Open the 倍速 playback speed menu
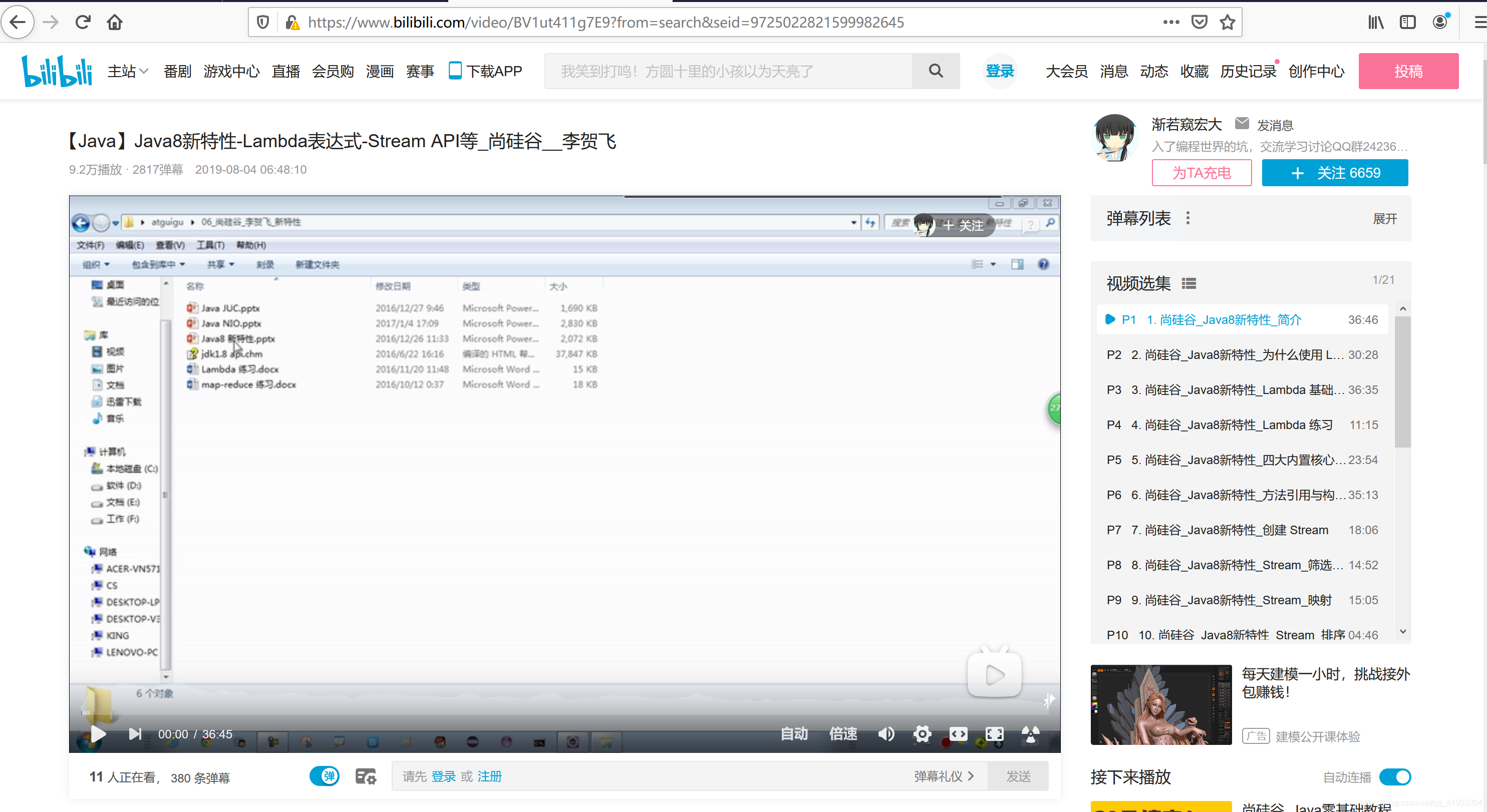1487x812 pixels. click(x=843, y=733)
